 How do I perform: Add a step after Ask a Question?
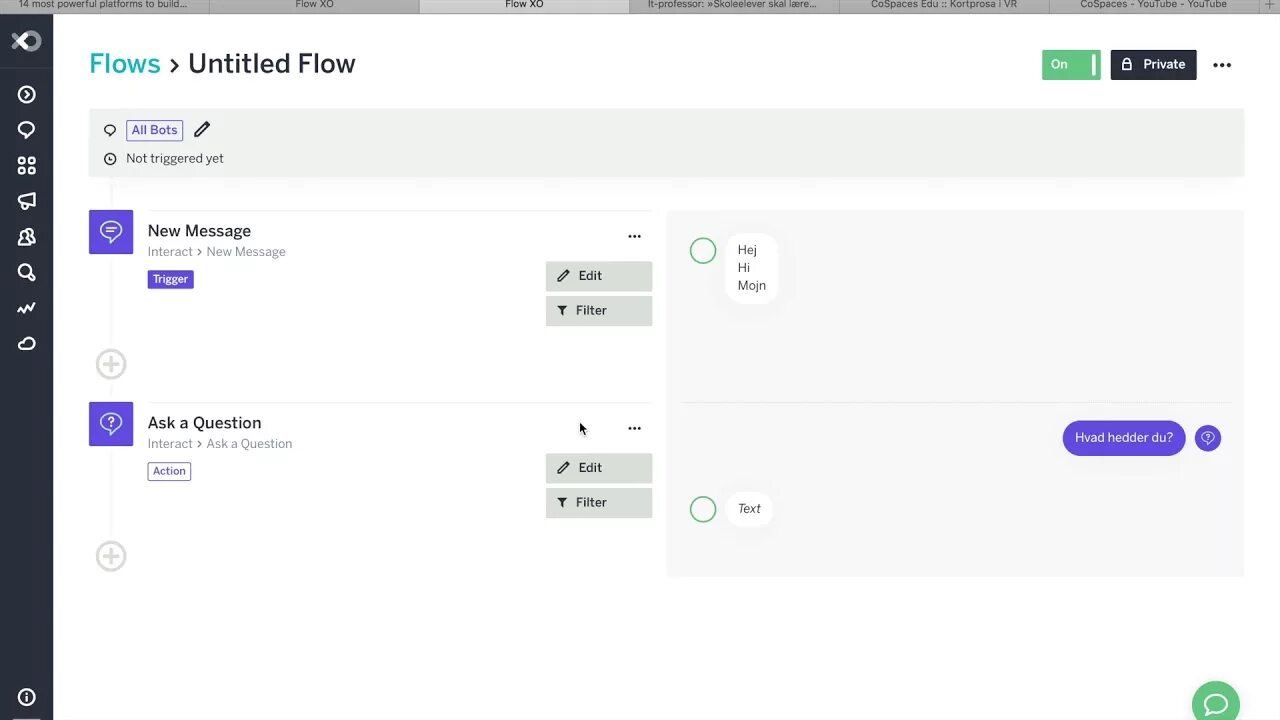click(111, 556)
